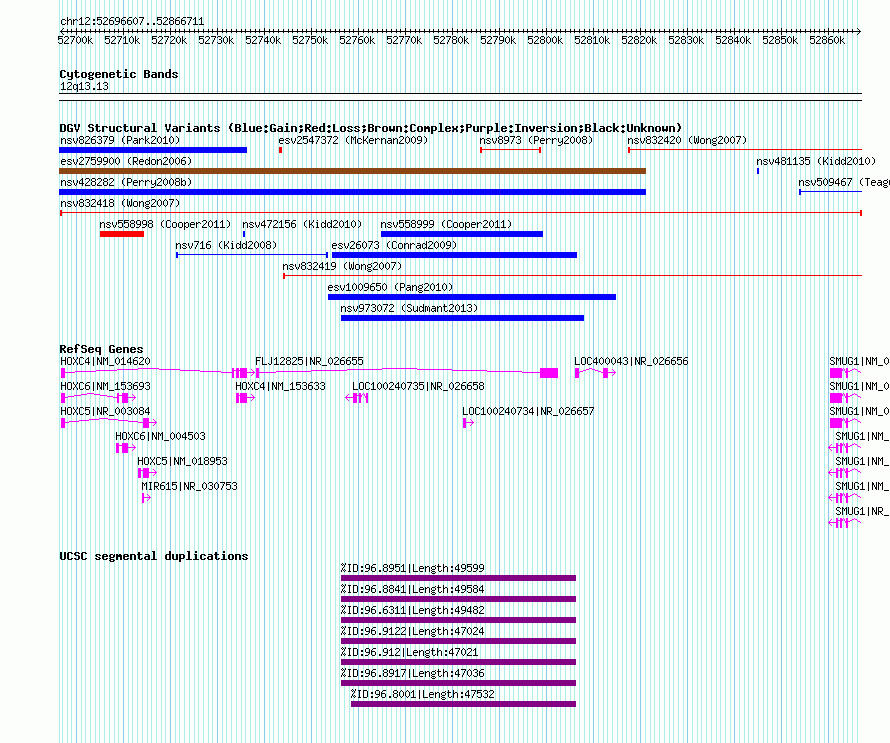The image size is (890, 743).
Task: Click the HOXC4|NM_153633 transcript label
Action: point(280,386)
